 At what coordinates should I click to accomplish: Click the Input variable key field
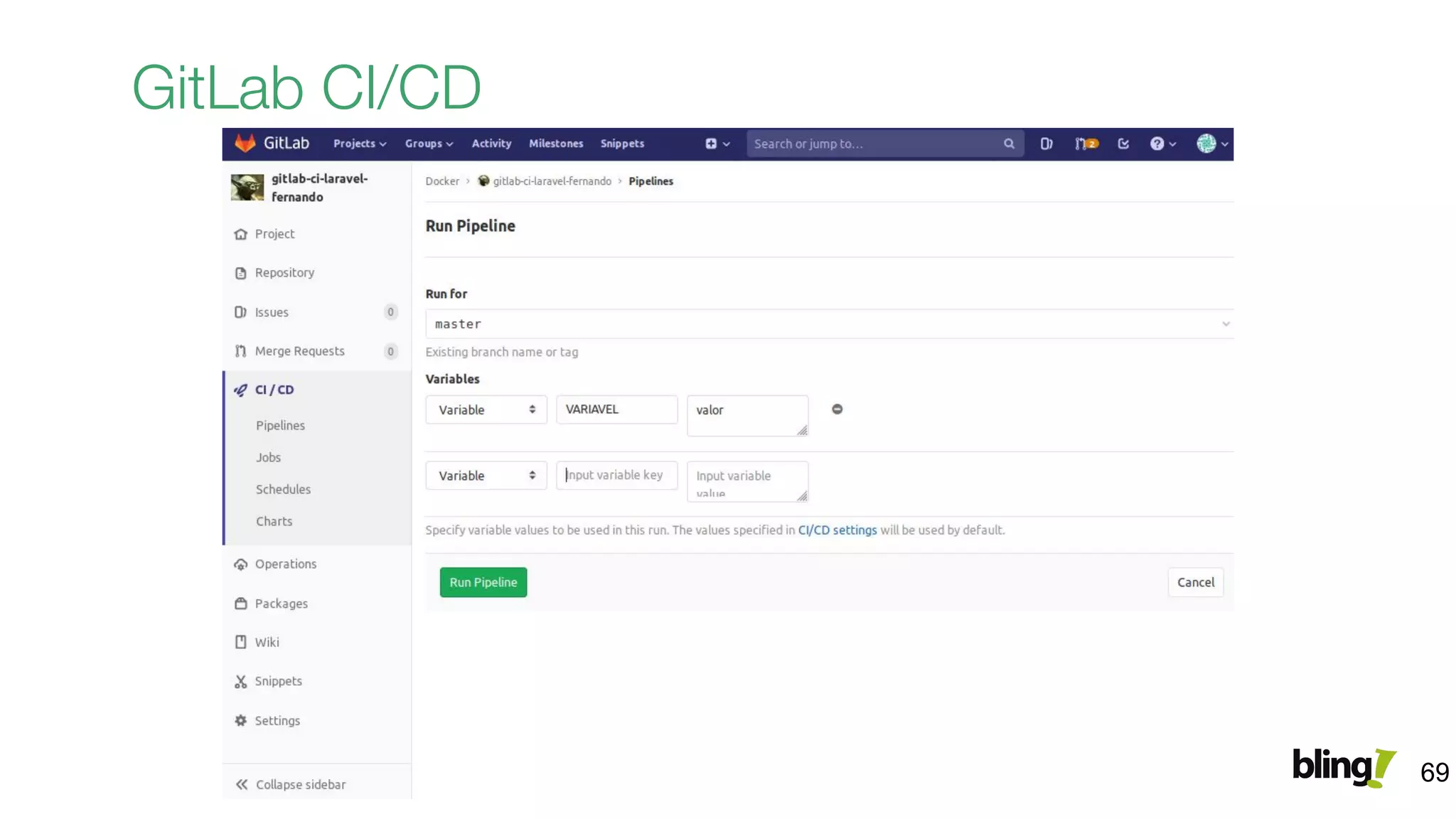tap(617, 476)
